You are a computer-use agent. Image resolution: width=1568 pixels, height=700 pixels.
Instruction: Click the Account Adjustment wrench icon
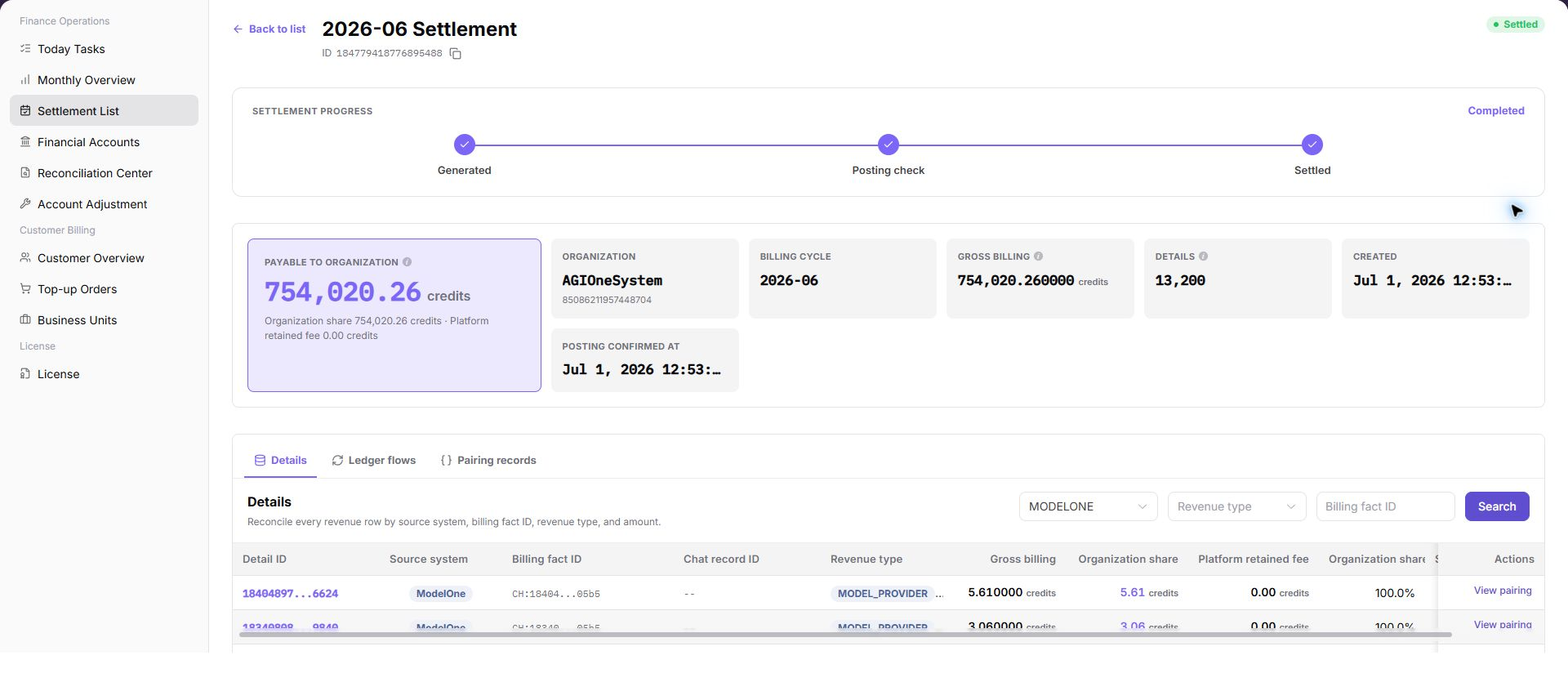pos(25,204)
